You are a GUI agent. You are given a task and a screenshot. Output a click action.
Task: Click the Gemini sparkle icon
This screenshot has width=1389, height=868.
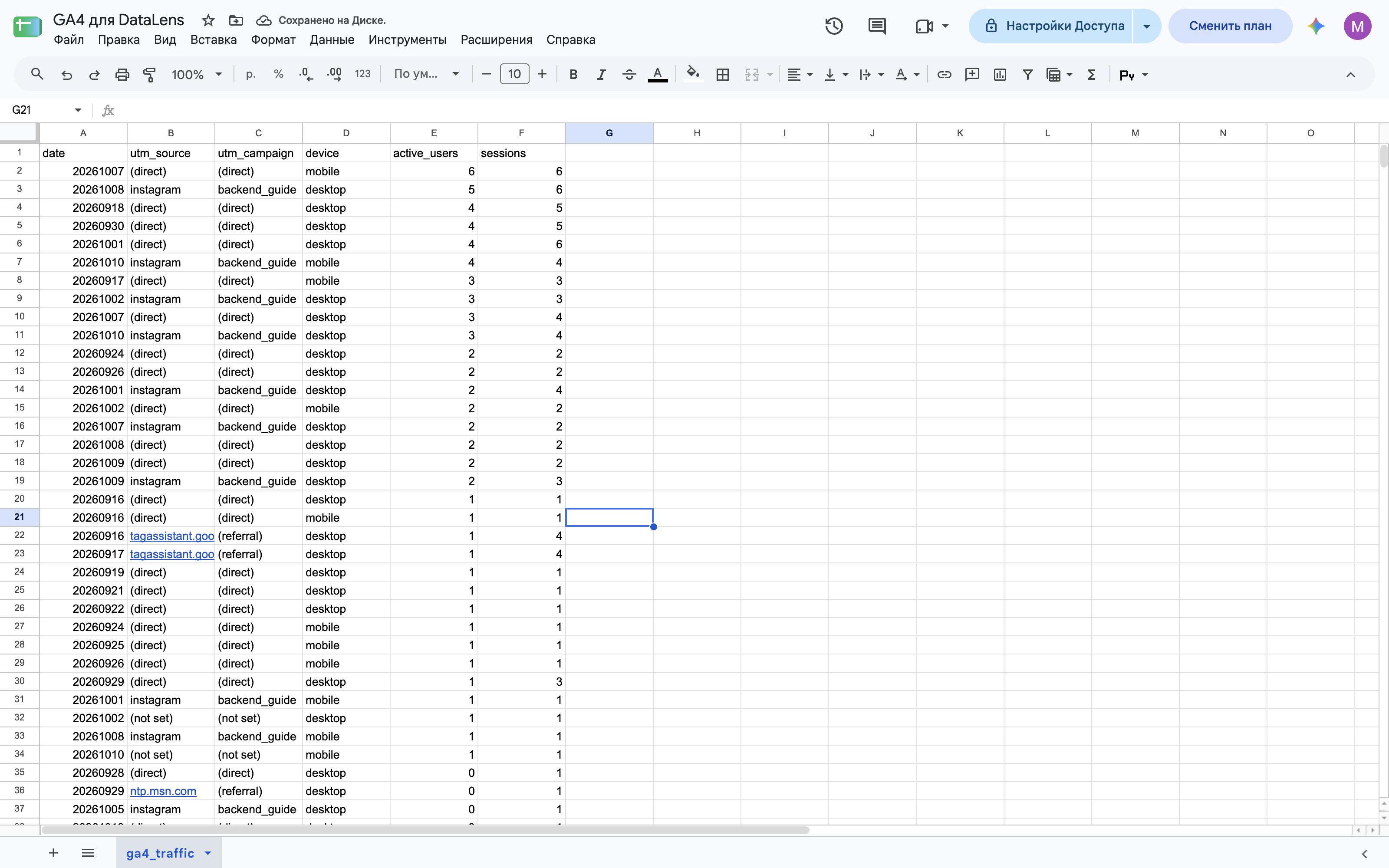(1316, 26)
